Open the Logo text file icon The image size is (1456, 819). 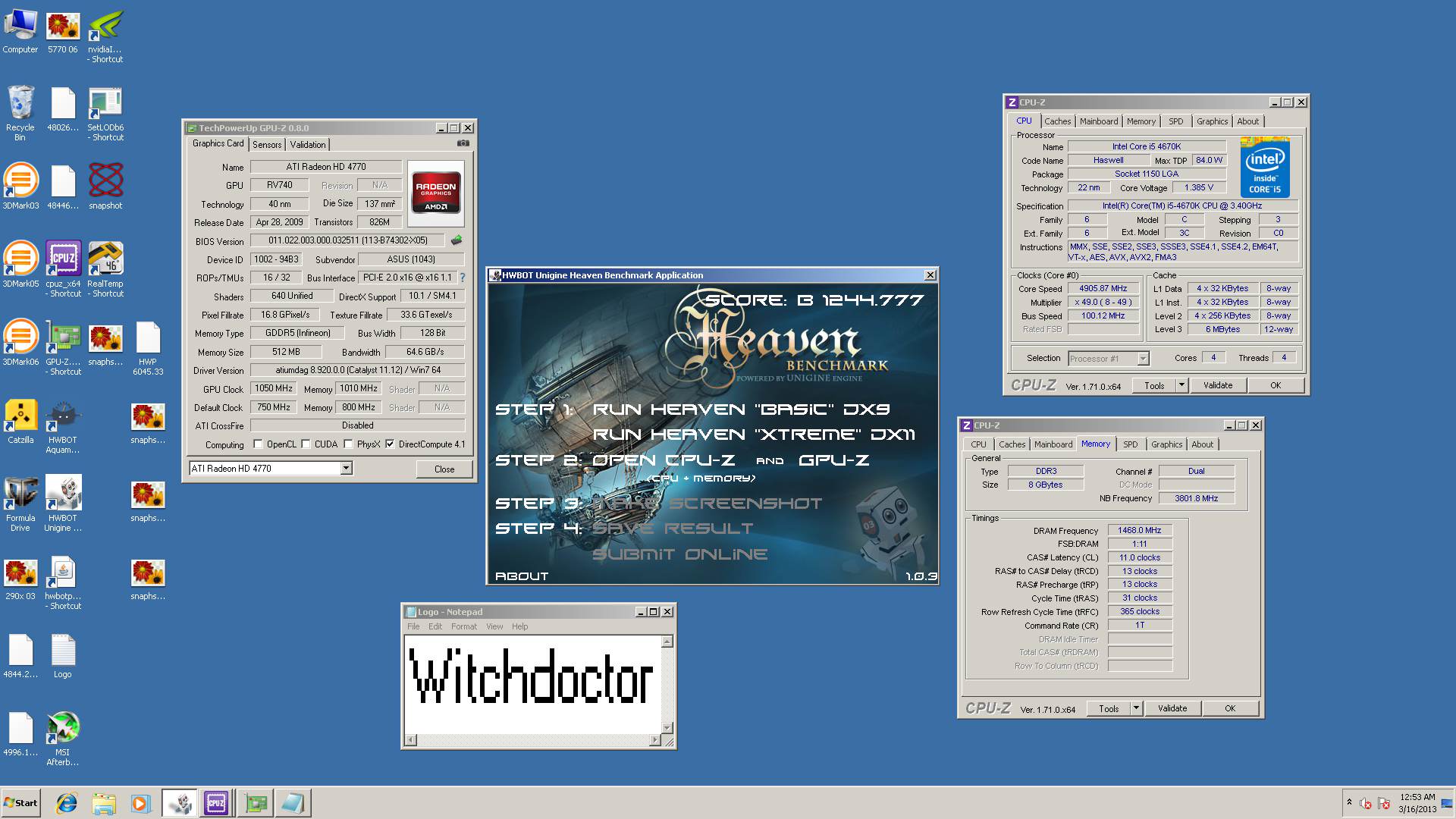[x=63, y=656]
